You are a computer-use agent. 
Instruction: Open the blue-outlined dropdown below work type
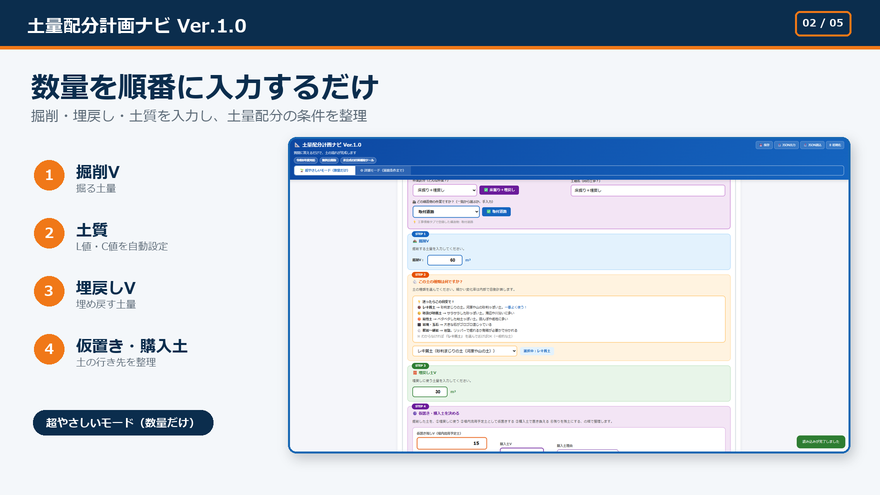point(446,212)
